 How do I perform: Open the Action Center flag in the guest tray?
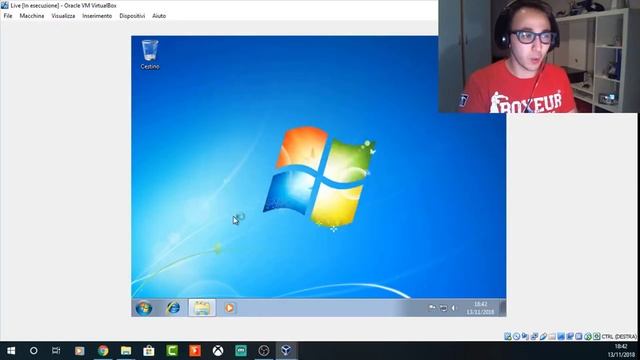(432, 308)
